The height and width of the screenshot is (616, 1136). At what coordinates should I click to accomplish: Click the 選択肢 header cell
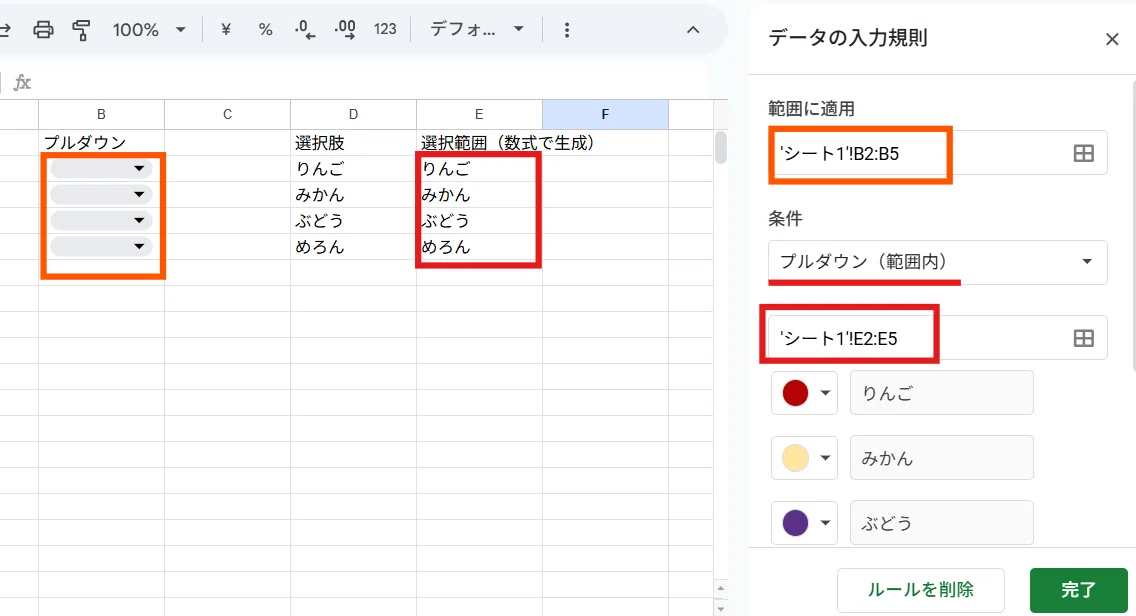[354, 143]
